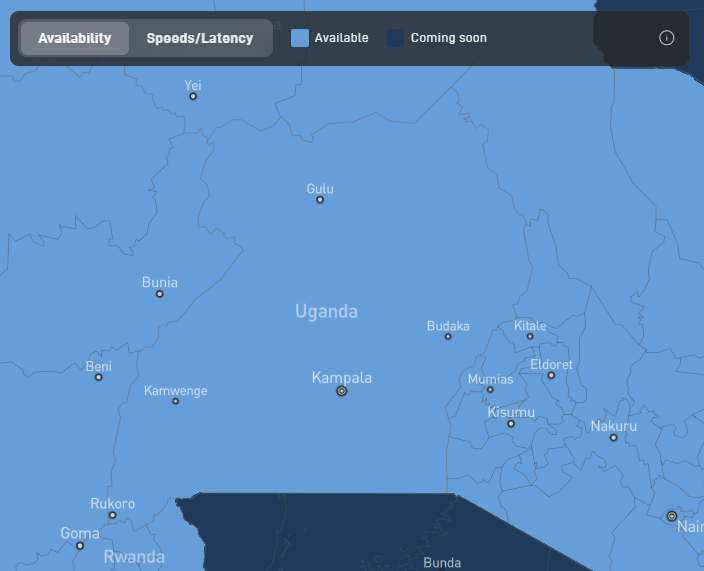Select the Kampala capital marker

tap(342, 391)
